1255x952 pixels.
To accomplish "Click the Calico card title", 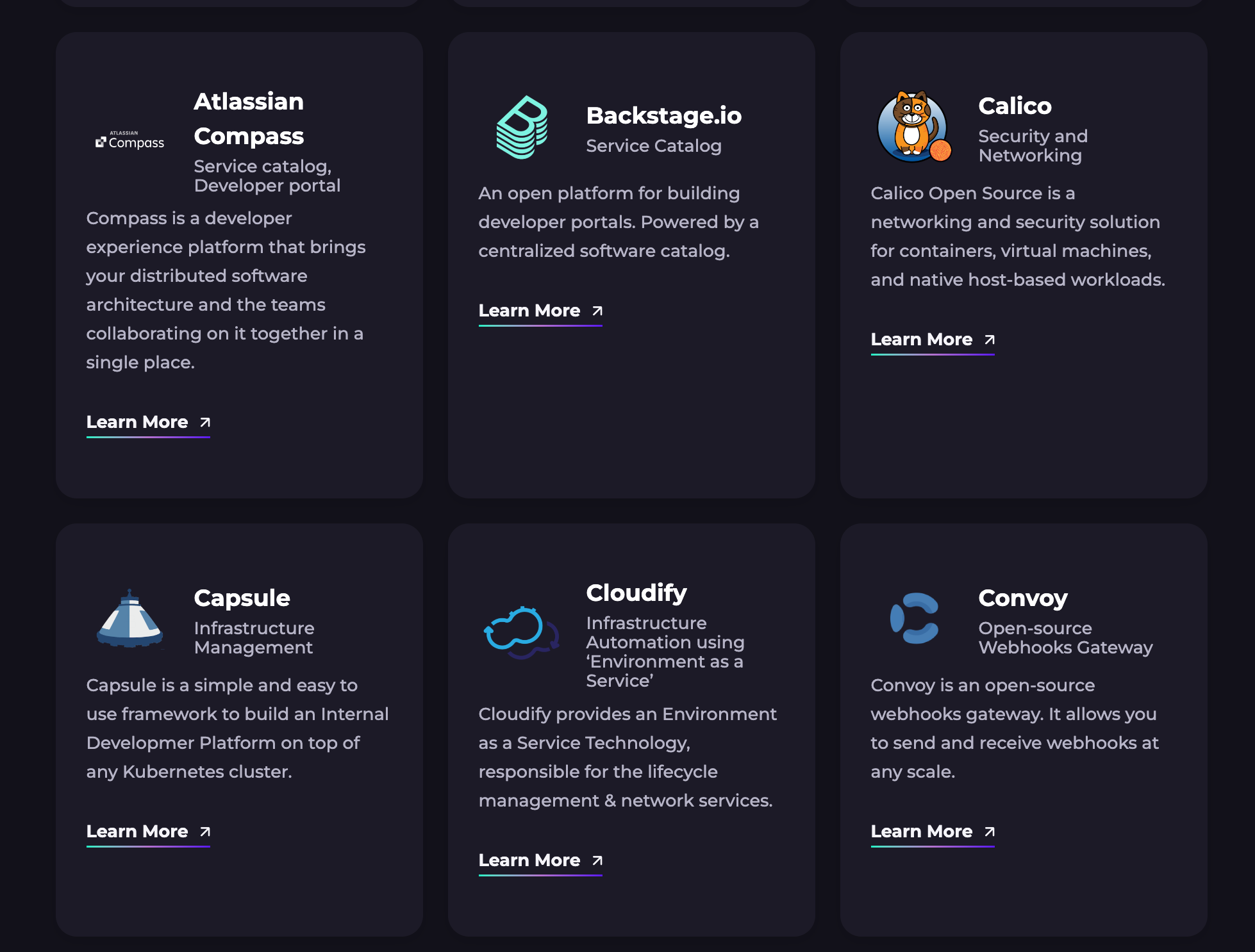I will [1015, 106].
